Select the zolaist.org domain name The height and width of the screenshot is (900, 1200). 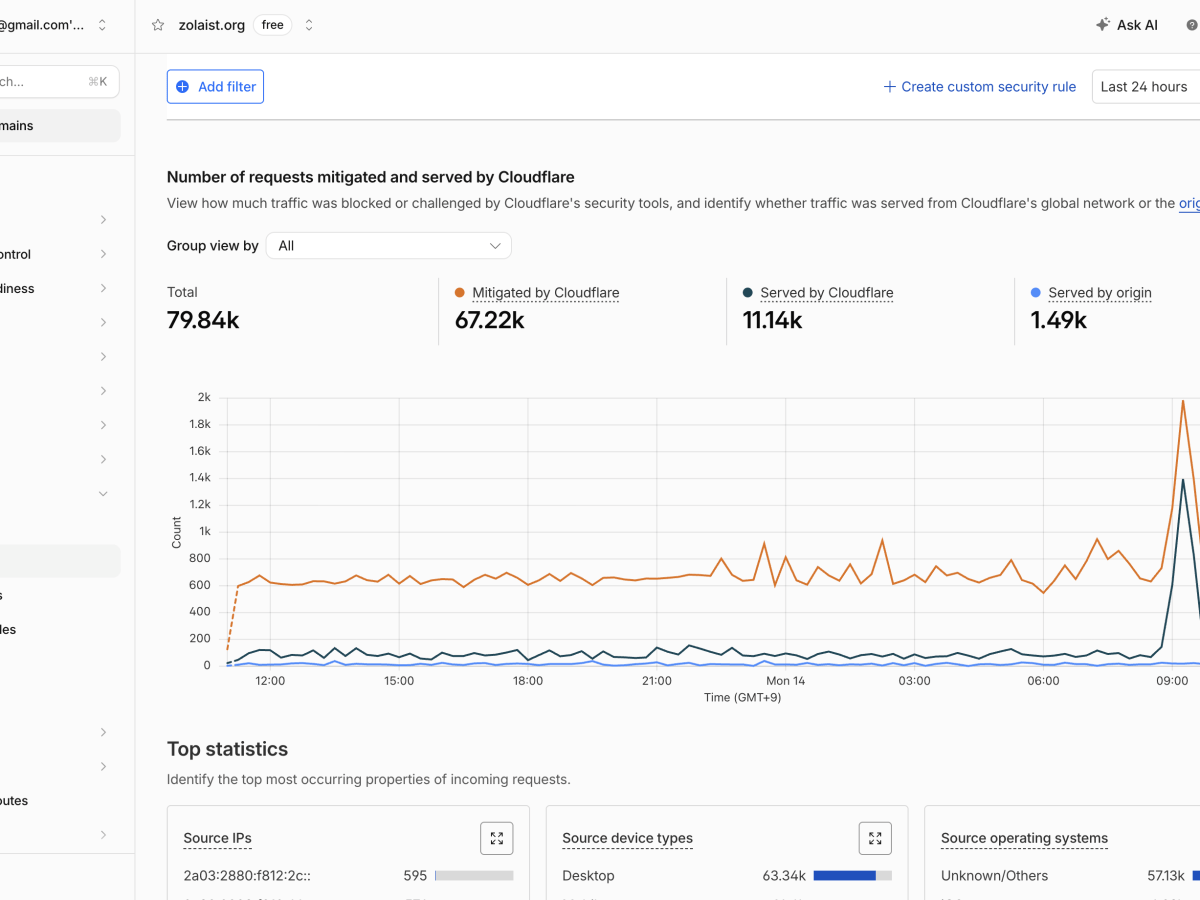(x=212, y=25)
